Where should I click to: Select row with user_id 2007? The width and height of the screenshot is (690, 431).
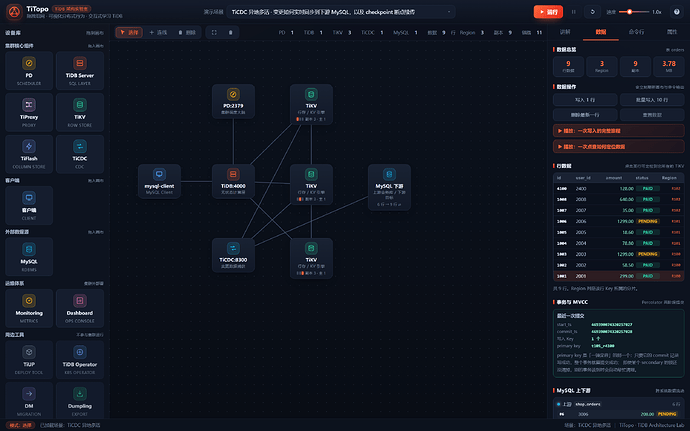[618, 210]
